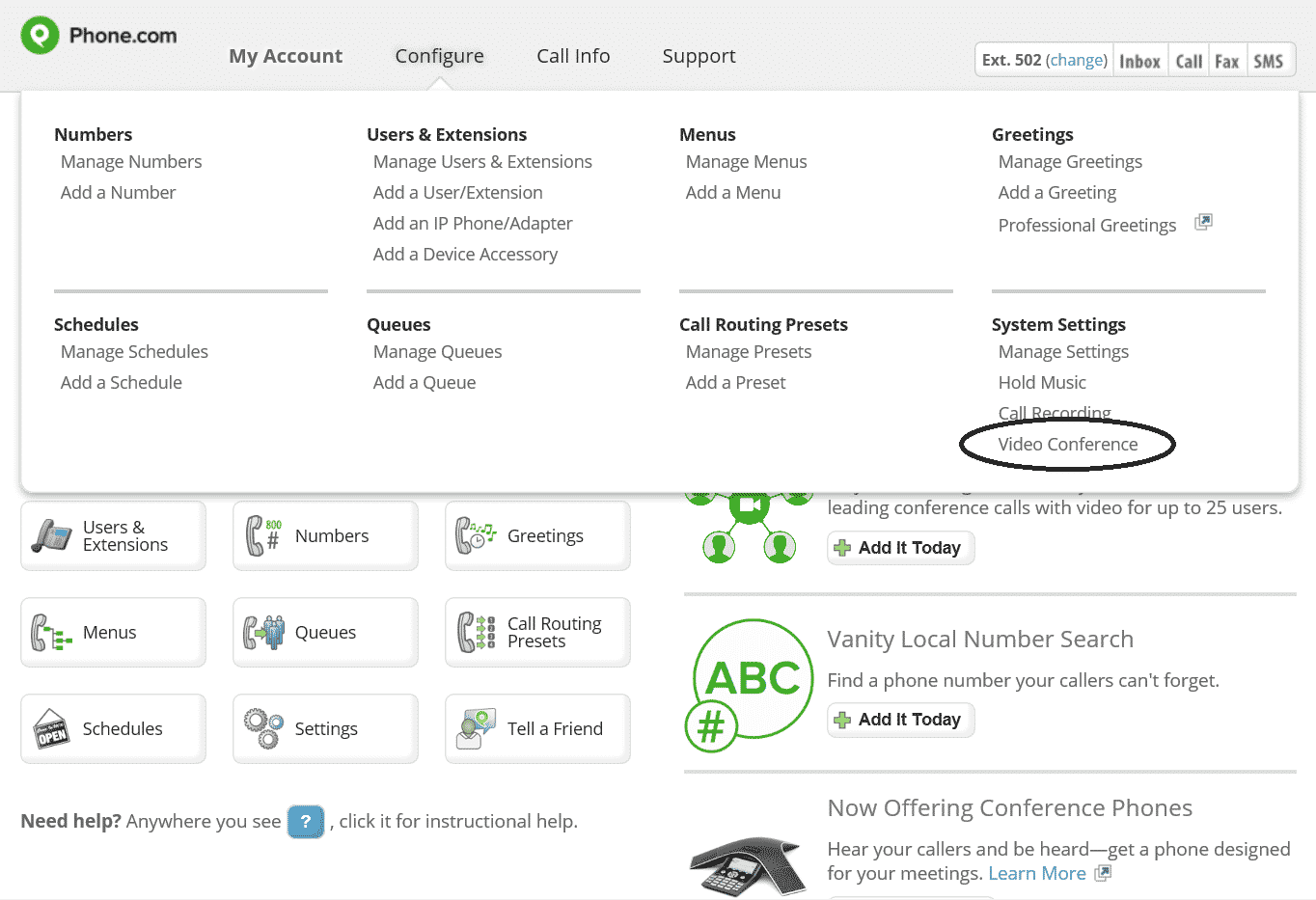This screenshot has width=1316, height=900.
Task: Select Hold Music
Action: coord(1042,383)
